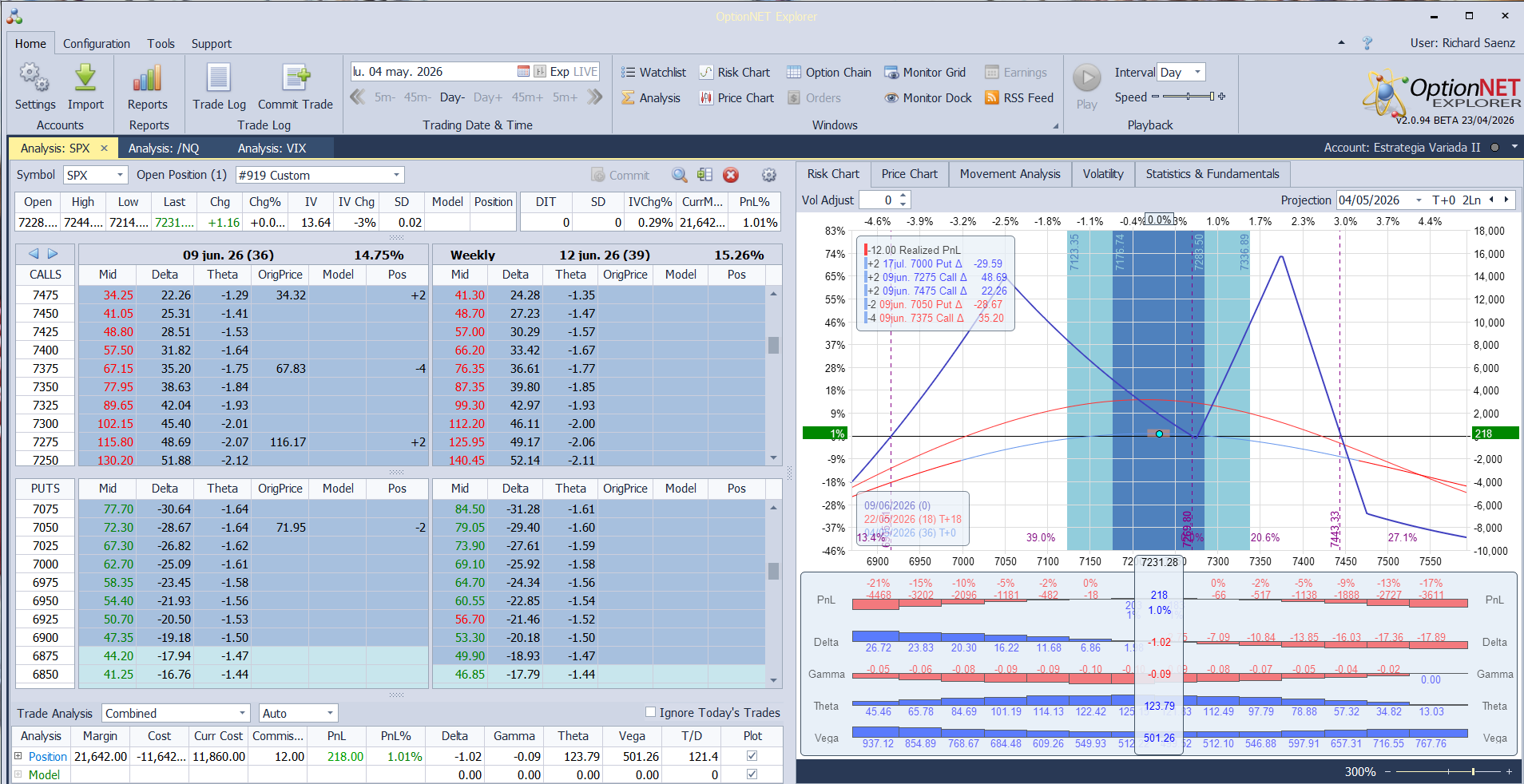Switch to Analysis: VIX tab
This screenshot has height=784, width=1524.
pyautogui.click(x=272, y=148)
